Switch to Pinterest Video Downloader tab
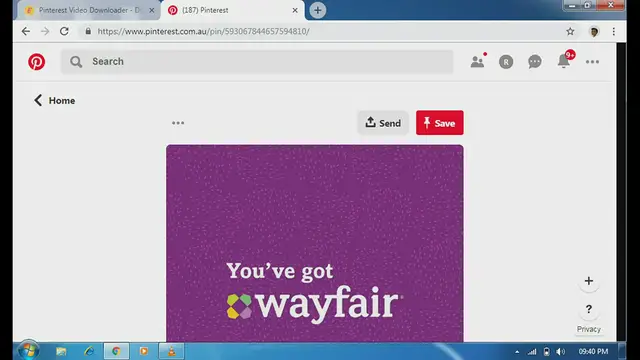The width and height of the screenshot is (640, 360). [x=87, y=10]
